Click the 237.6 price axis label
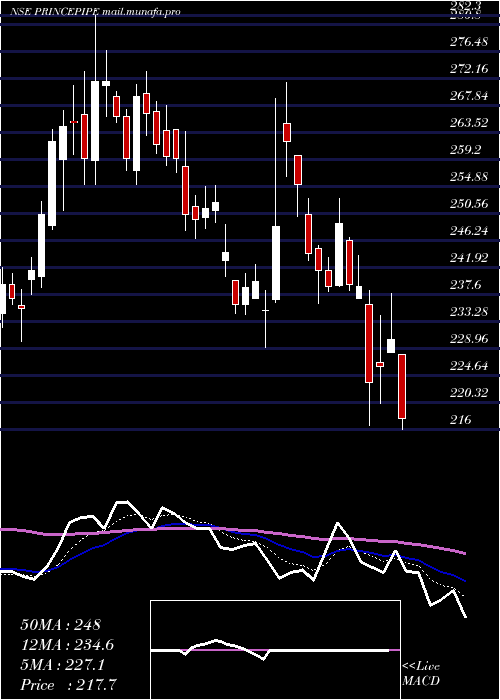The height and width of the screenshot is (700, 500). [465, 284]
